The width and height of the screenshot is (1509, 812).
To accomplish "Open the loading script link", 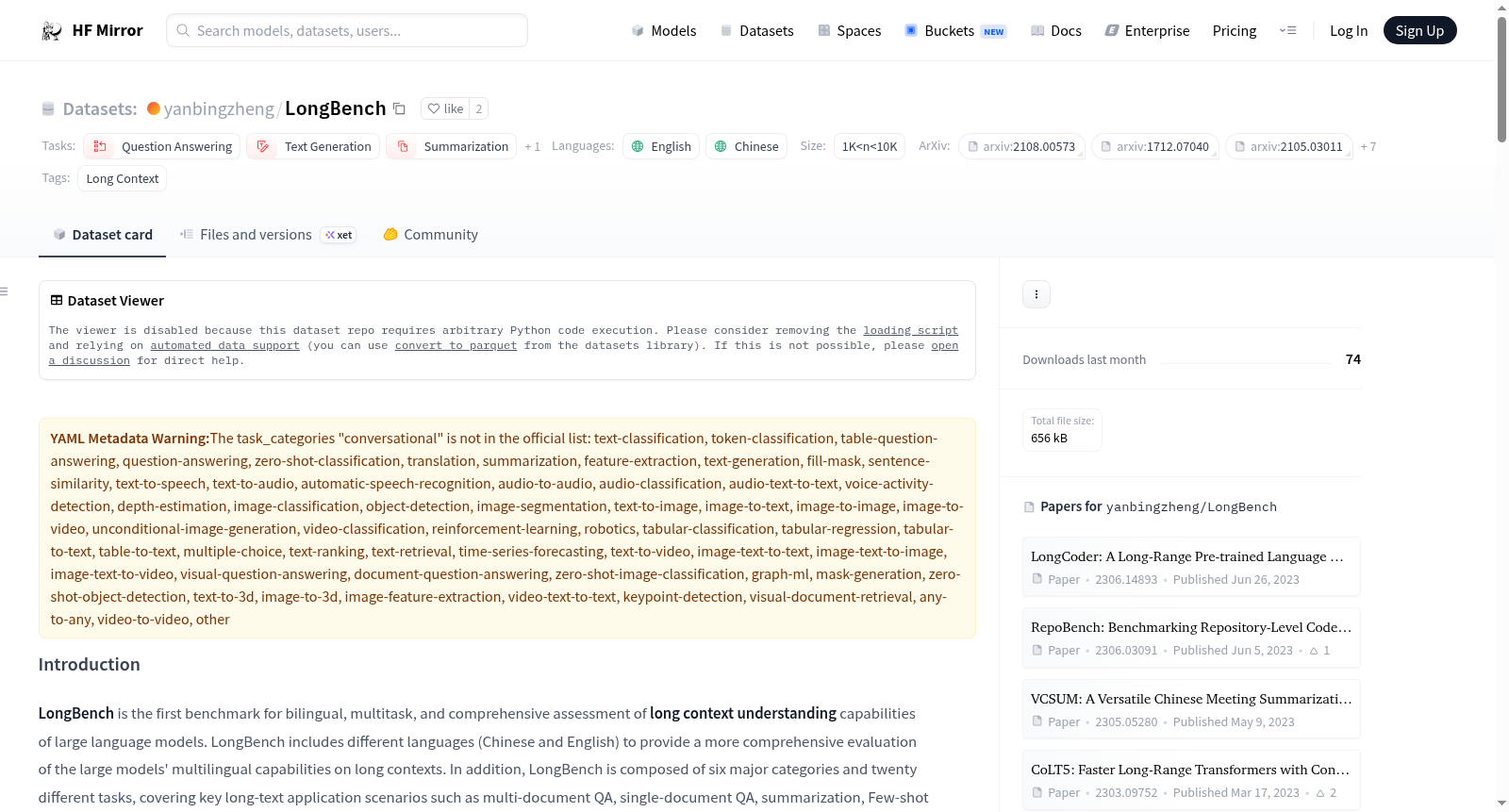I will click(910, 331).
